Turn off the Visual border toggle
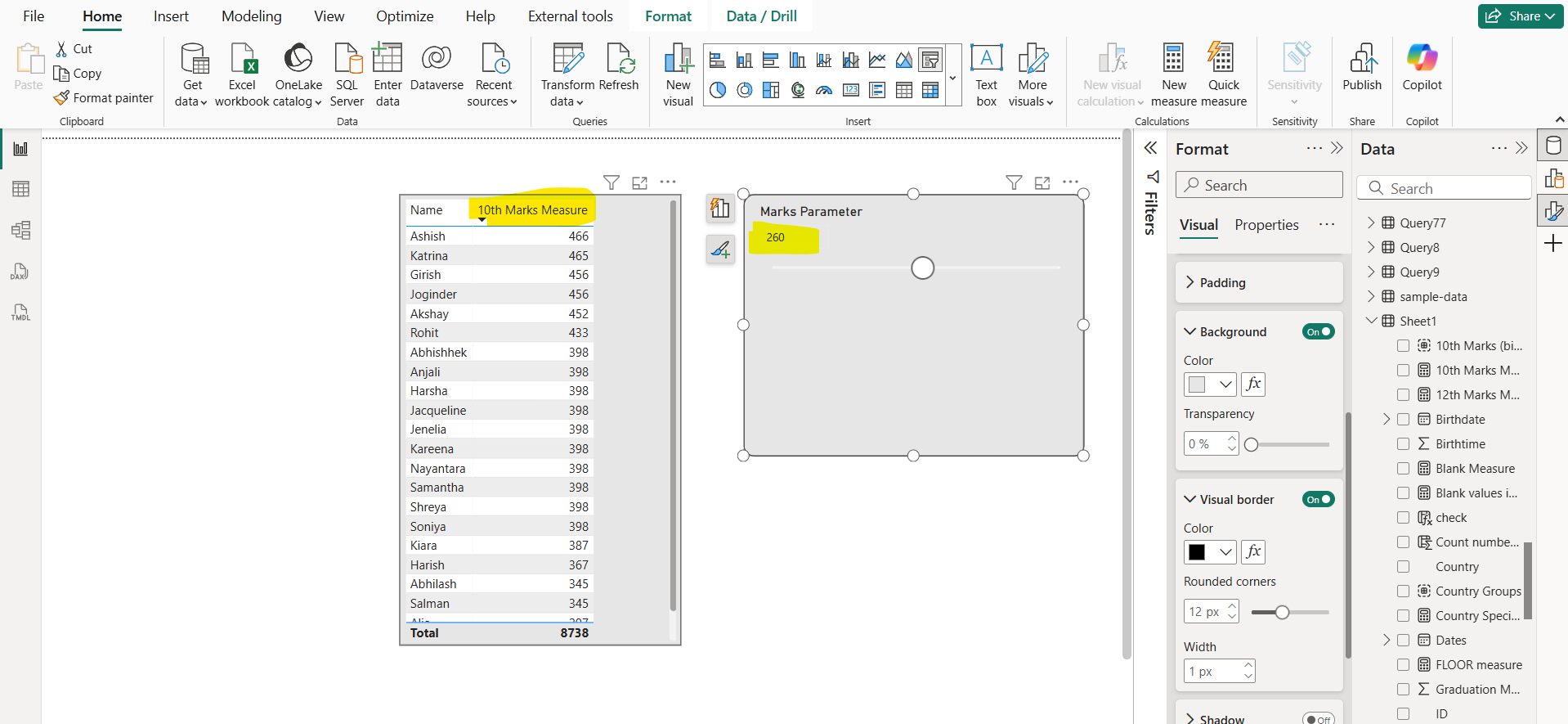The height and width of the screenshot is (724, 1568). pos(1318,499)
